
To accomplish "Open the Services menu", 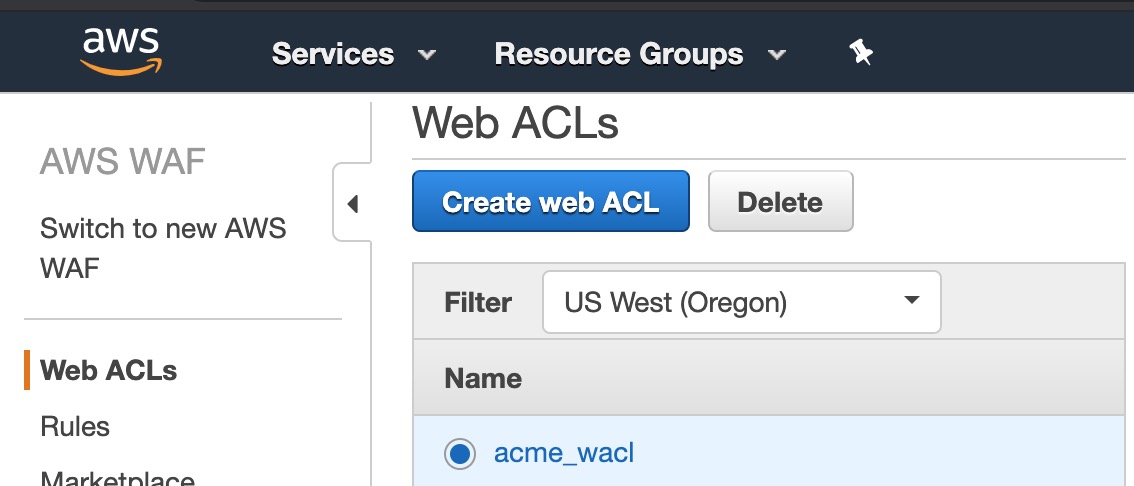I will (x=333, y=54).
